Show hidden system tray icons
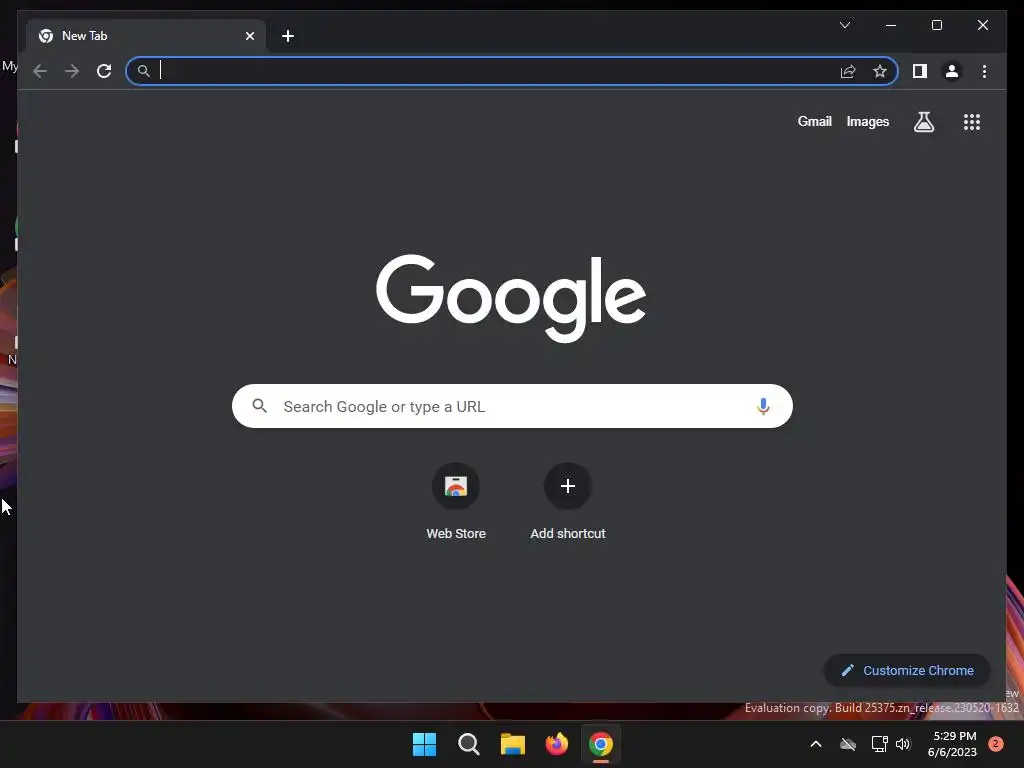 816,744
